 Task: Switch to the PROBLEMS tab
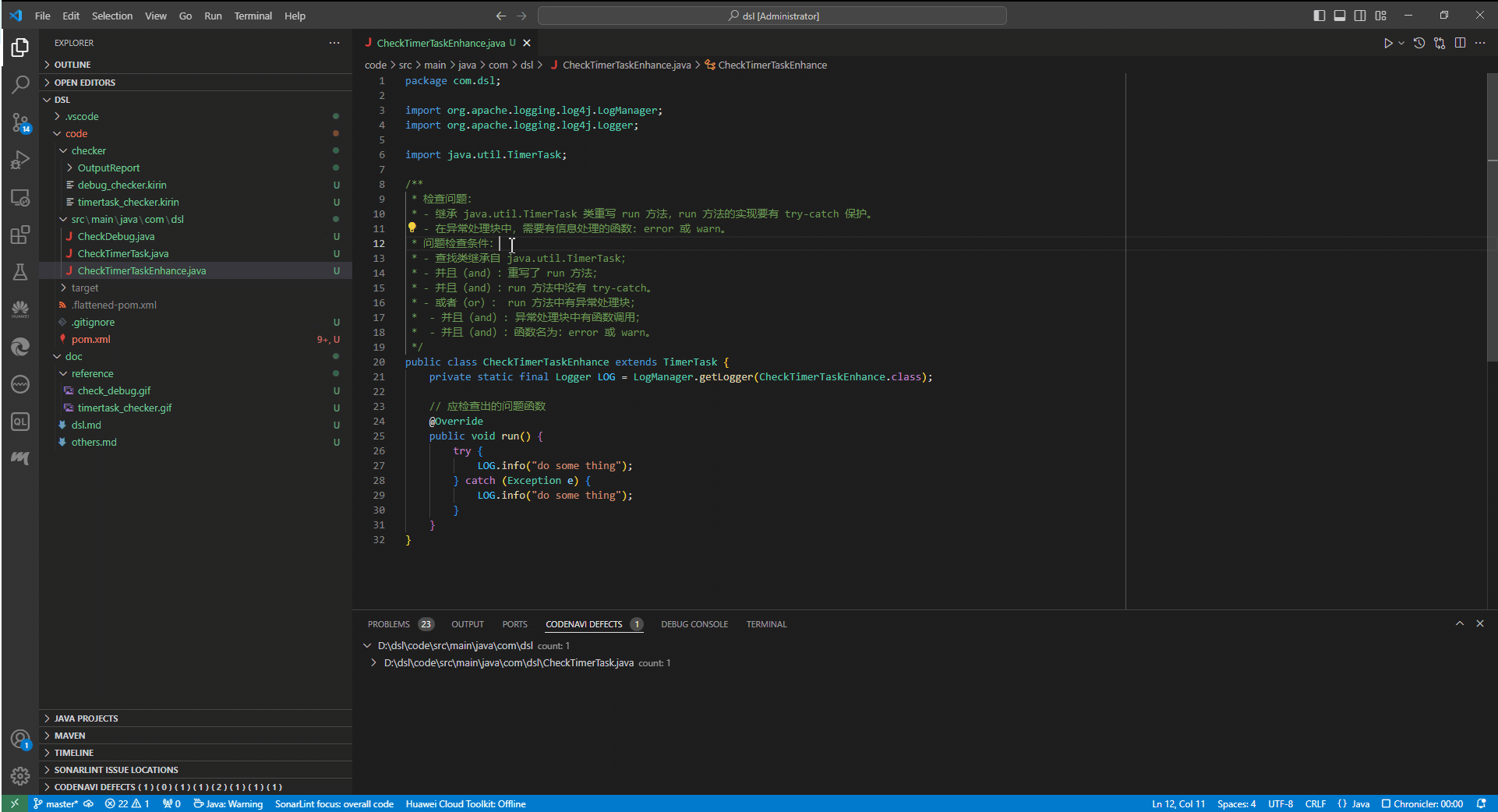point(389,624)
